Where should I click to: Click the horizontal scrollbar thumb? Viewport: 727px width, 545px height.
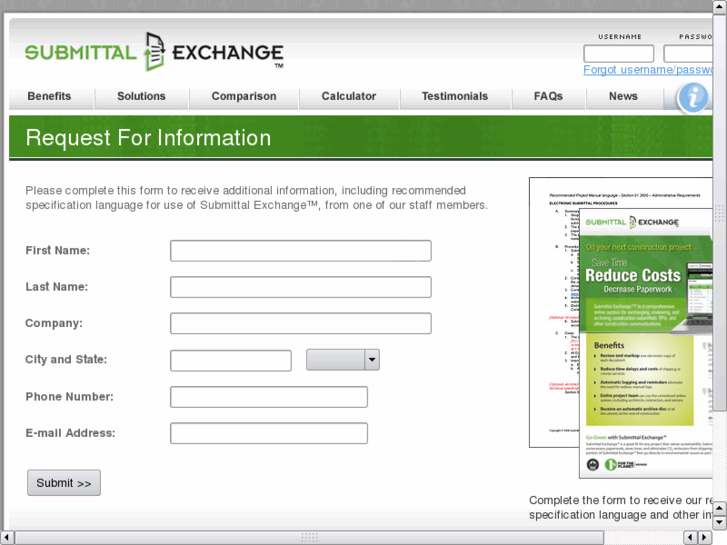coord(309,537)
